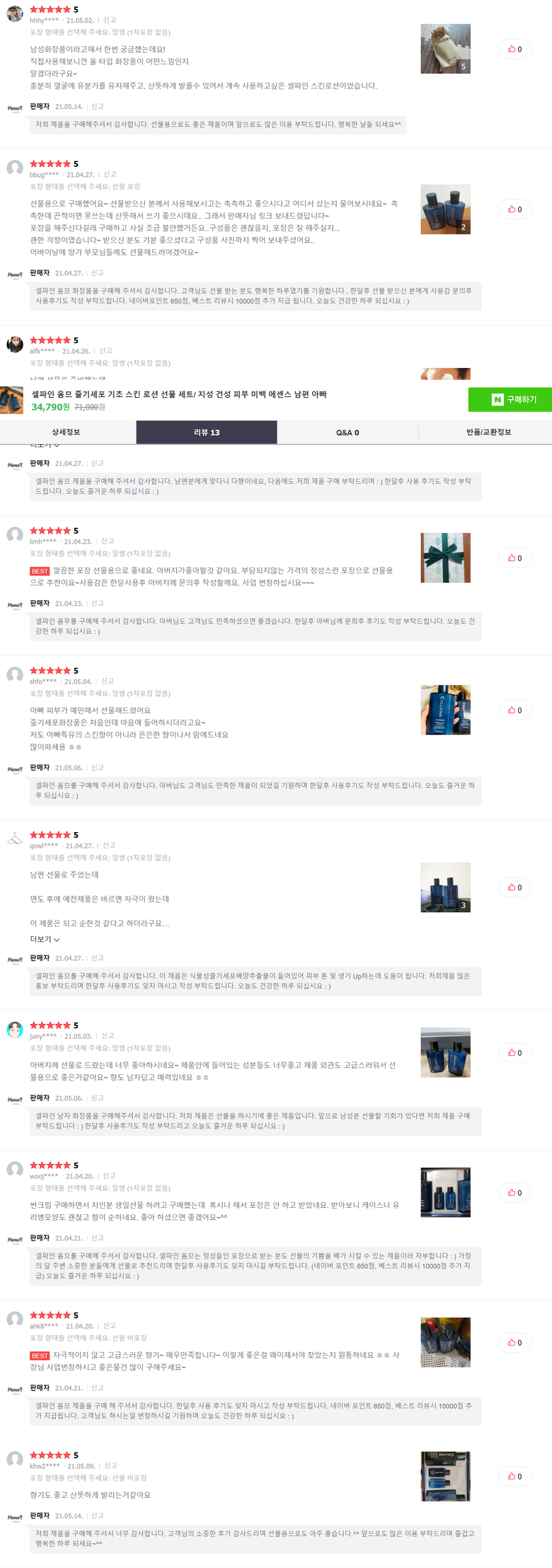The height and width of the screenshot is (1568, 552).
Task: Open the gift box photo in the limh**** review
Action: click(446, 558)
